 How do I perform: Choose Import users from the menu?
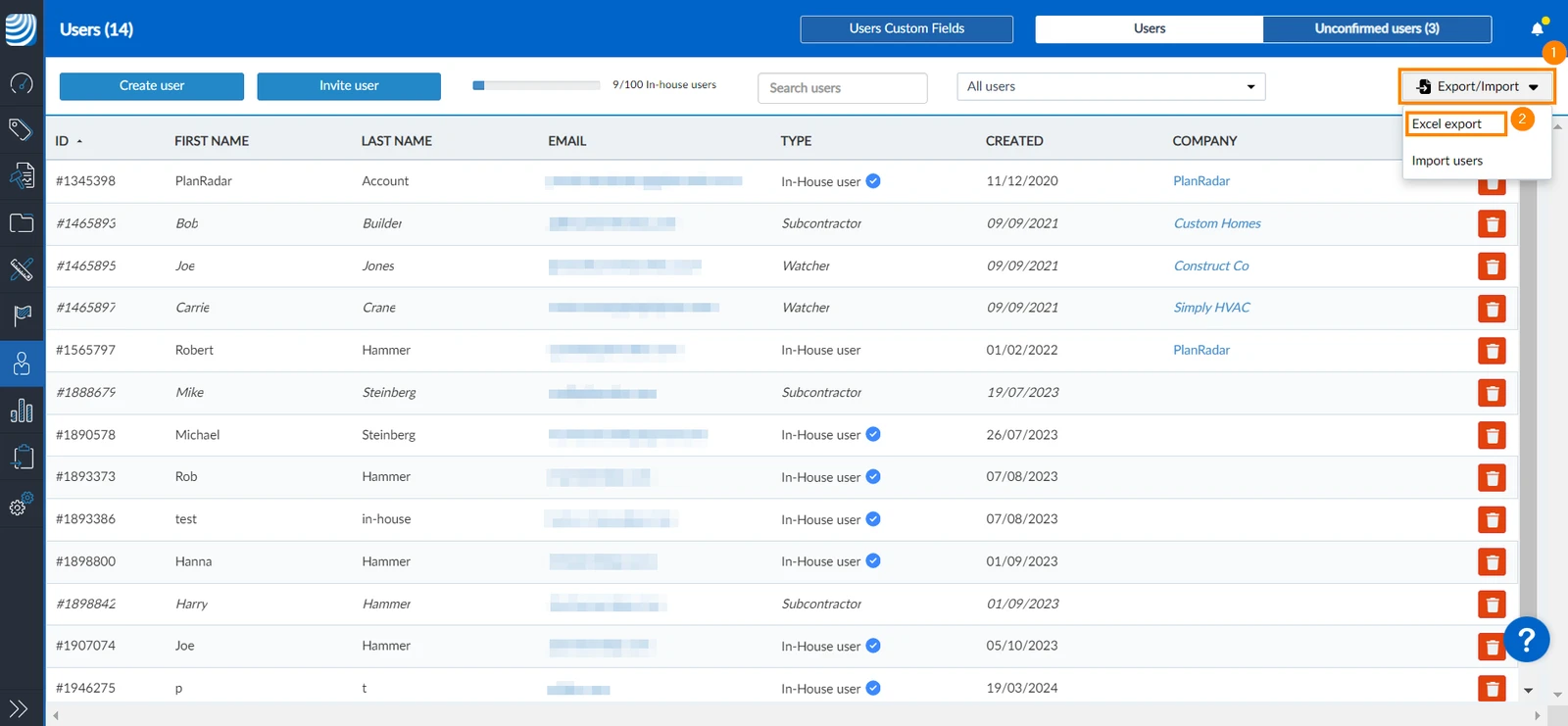(x=1447, y=161)
